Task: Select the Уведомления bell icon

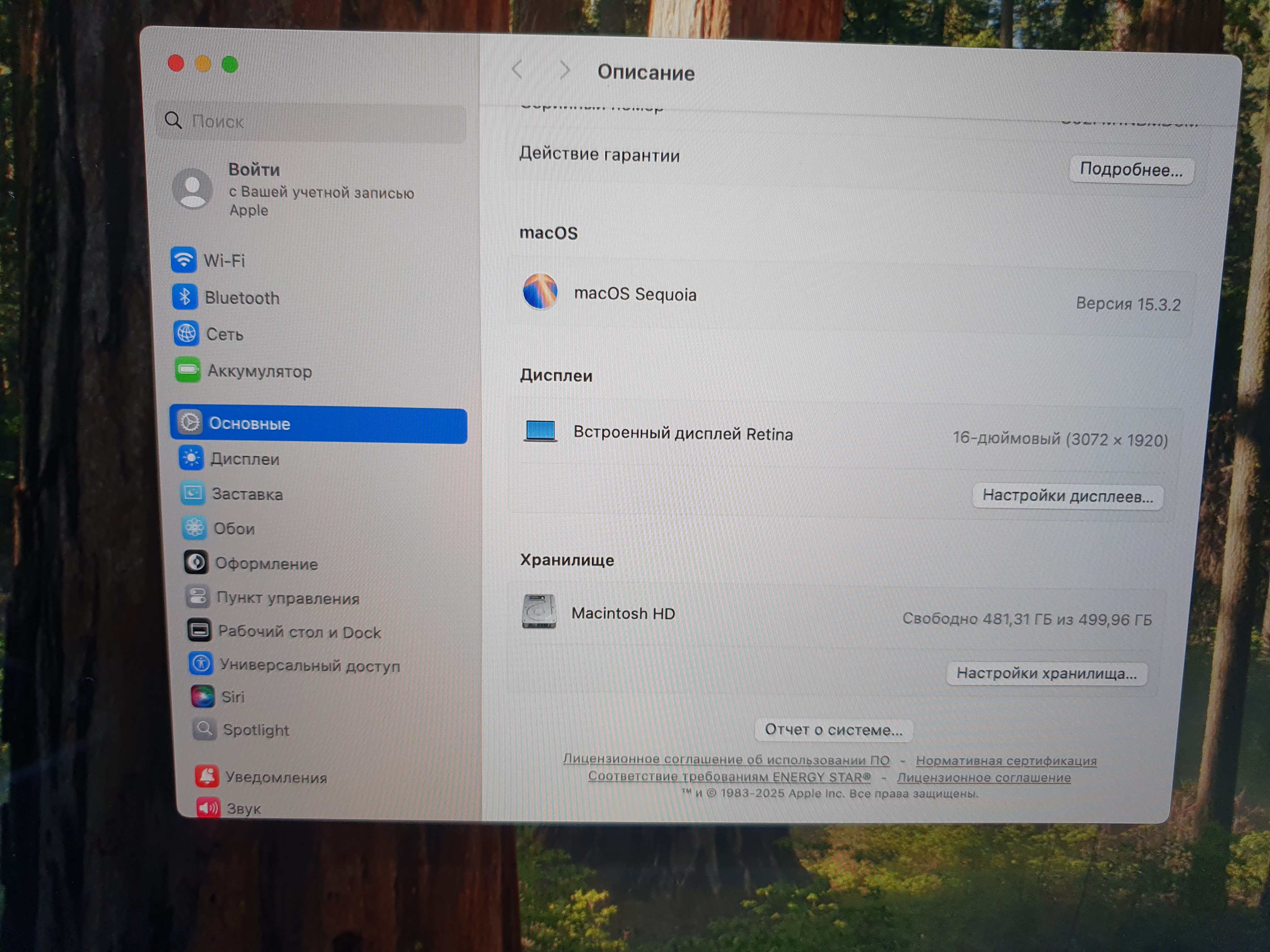Action: 207,776
